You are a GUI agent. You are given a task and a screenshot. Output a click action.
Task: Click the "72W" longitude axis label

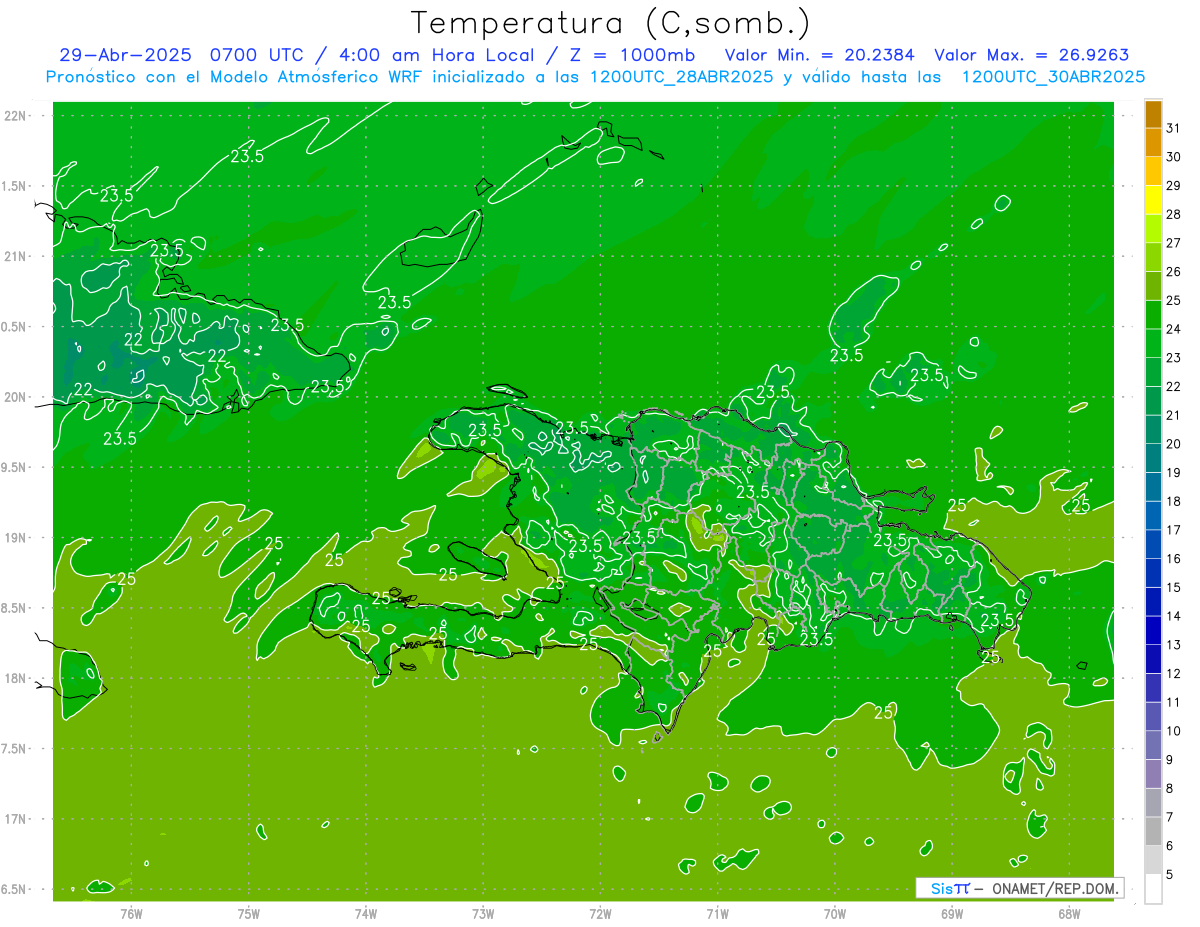tap(600, 913)
